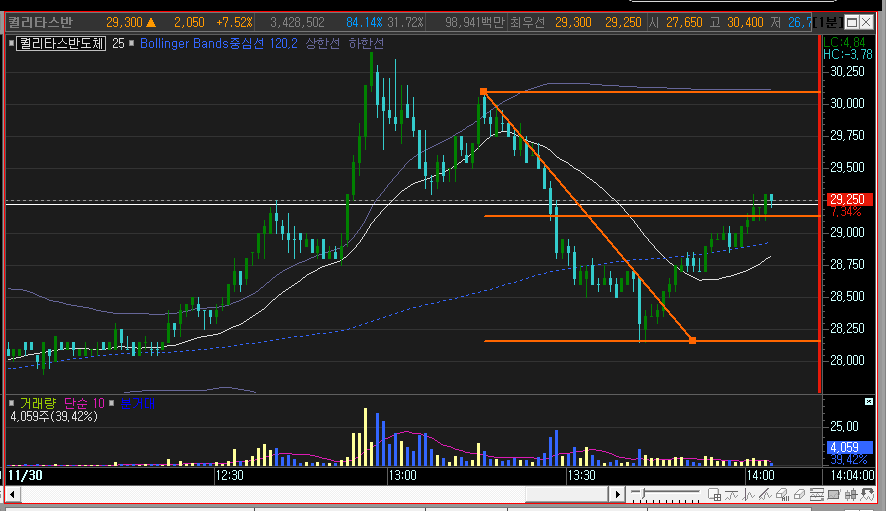
Task: Click the candlestick chart type icon
Action: (x=850, y=495)
